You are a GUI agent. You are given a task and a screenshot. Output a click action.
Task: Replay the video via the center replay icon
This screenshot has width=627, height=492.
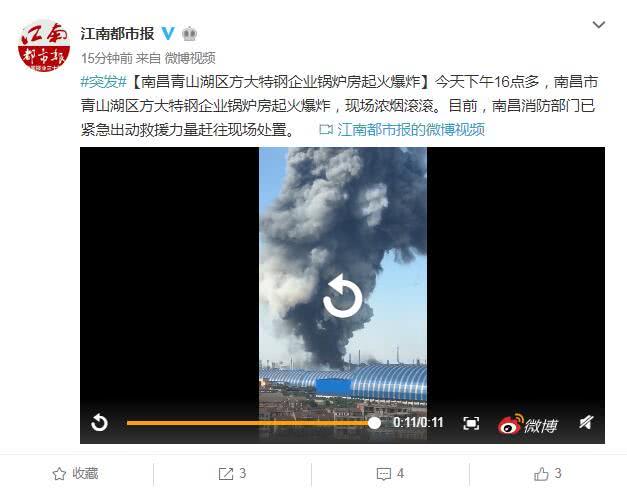pyautogui.click(x=342, y=296)
